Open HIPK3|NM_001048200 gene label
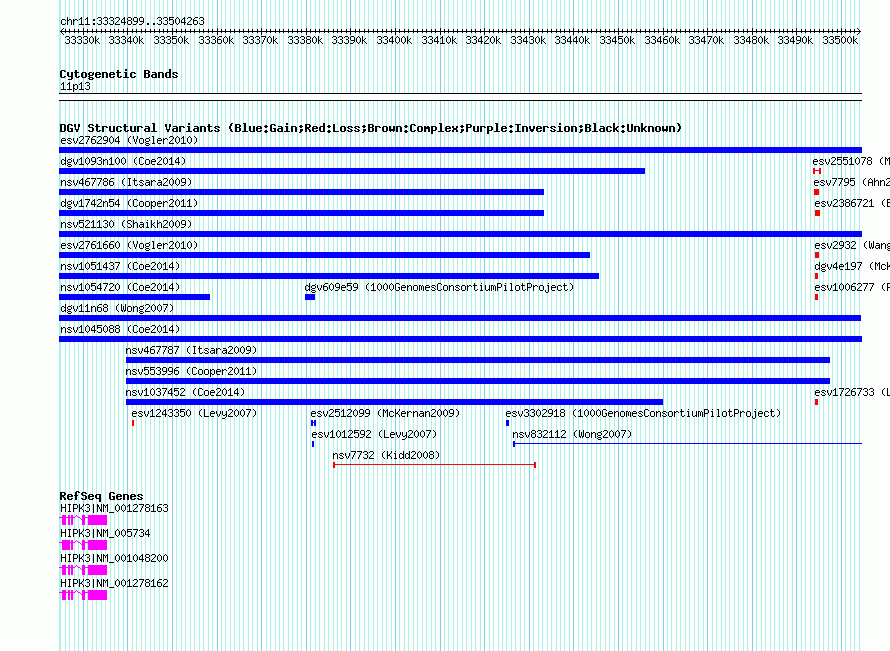 coord(114,558)
